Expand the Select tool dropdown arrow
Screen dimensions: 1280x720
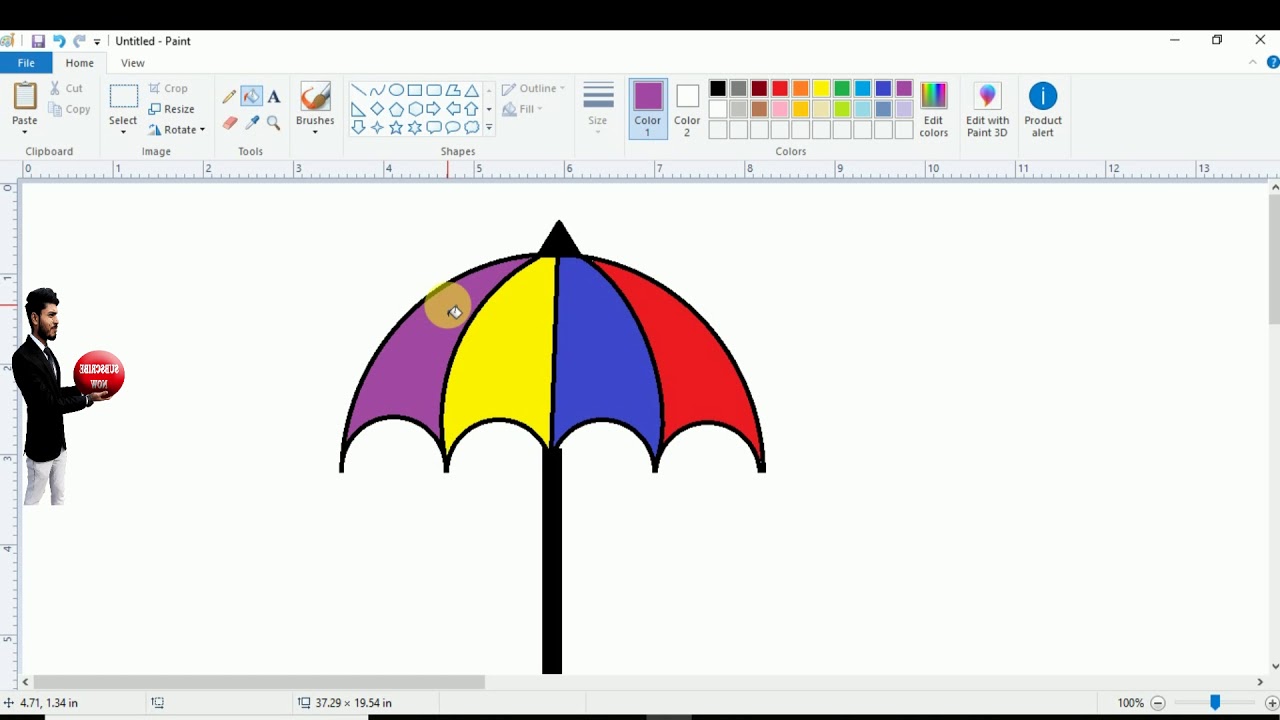click(x=123, y=131)
